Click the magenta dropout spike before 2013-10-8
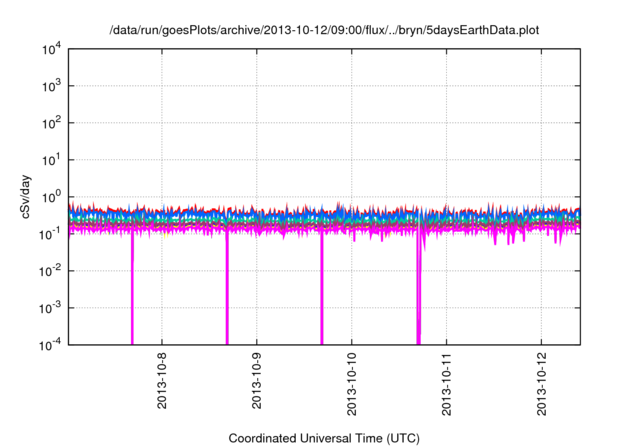Image resolution: width=640 pixels, height=448 pixels. pyautogui.click(x=132, y=288)
